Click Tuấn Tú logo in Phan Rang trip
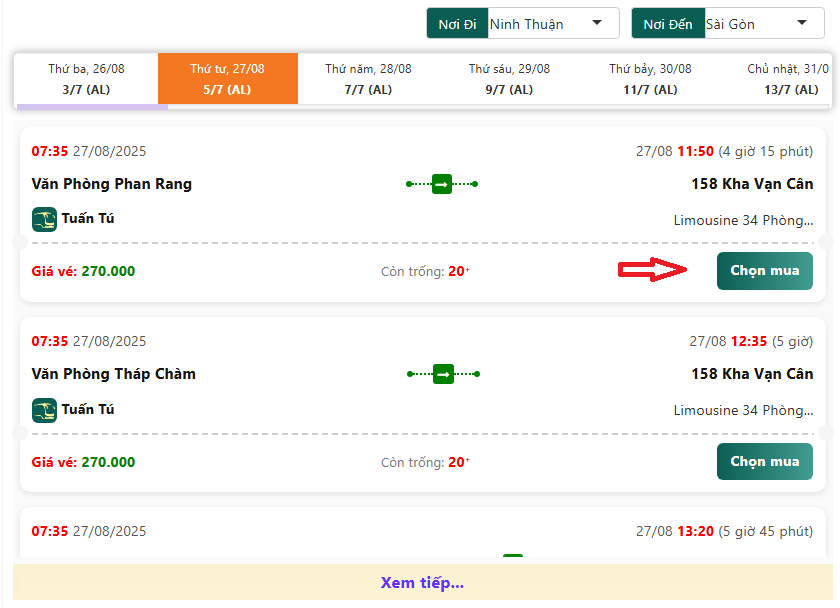This screenshot has width=840, height=608. [44, 219]
